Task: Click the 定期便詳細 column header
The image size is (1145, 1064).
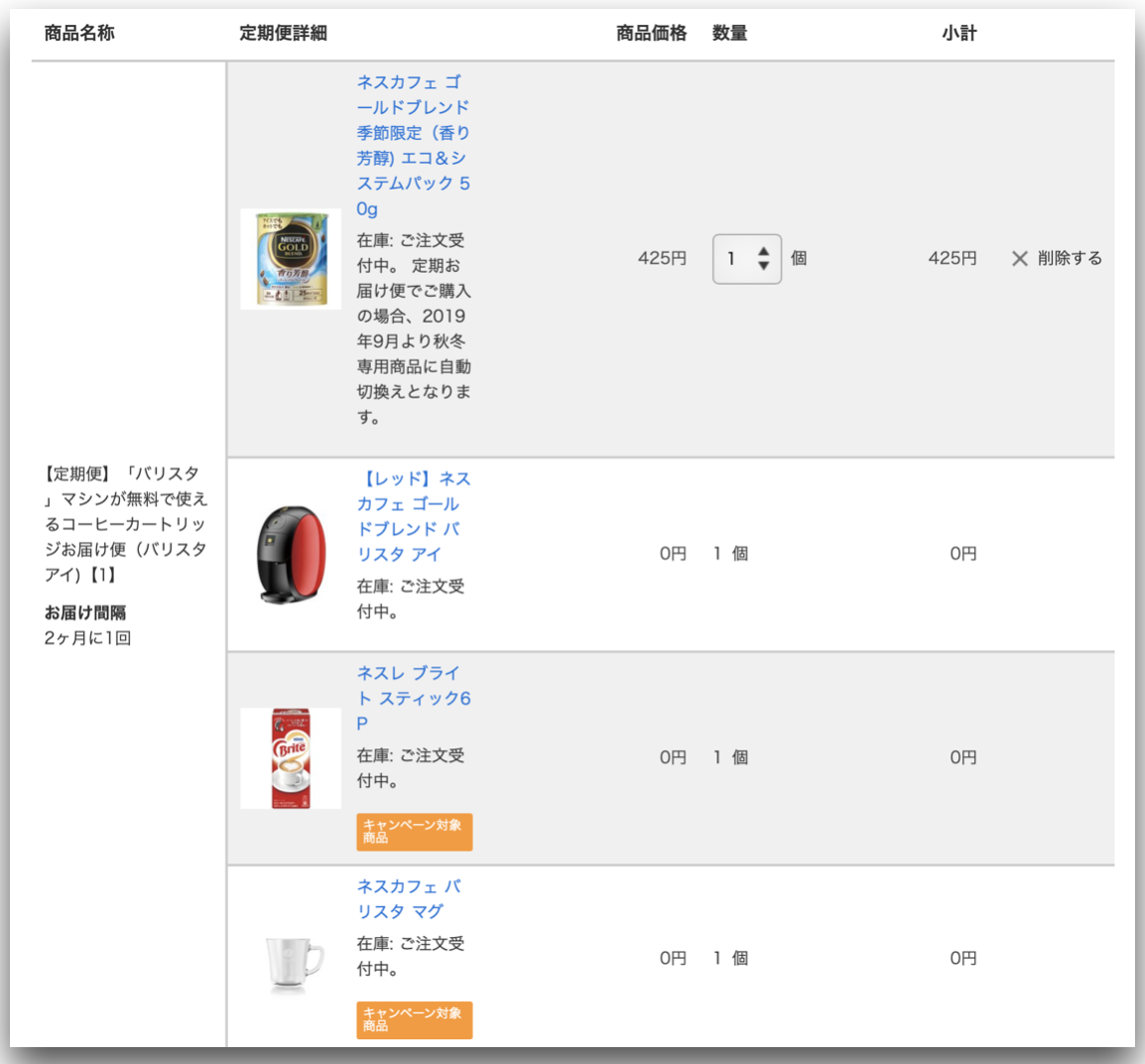Action: pos(284,33)
